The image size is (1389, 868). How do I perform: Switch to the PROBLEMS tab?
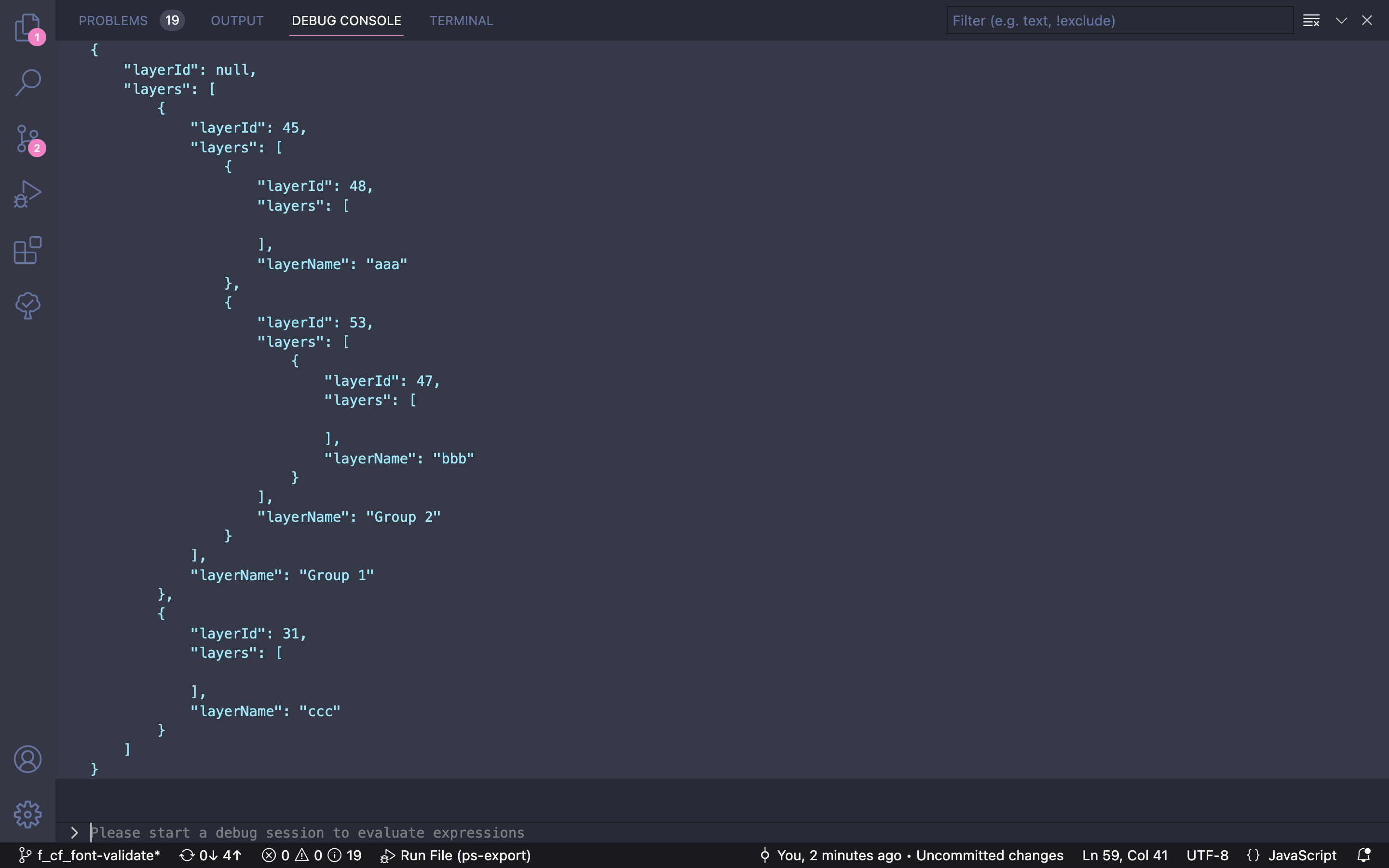click(113, 20)
